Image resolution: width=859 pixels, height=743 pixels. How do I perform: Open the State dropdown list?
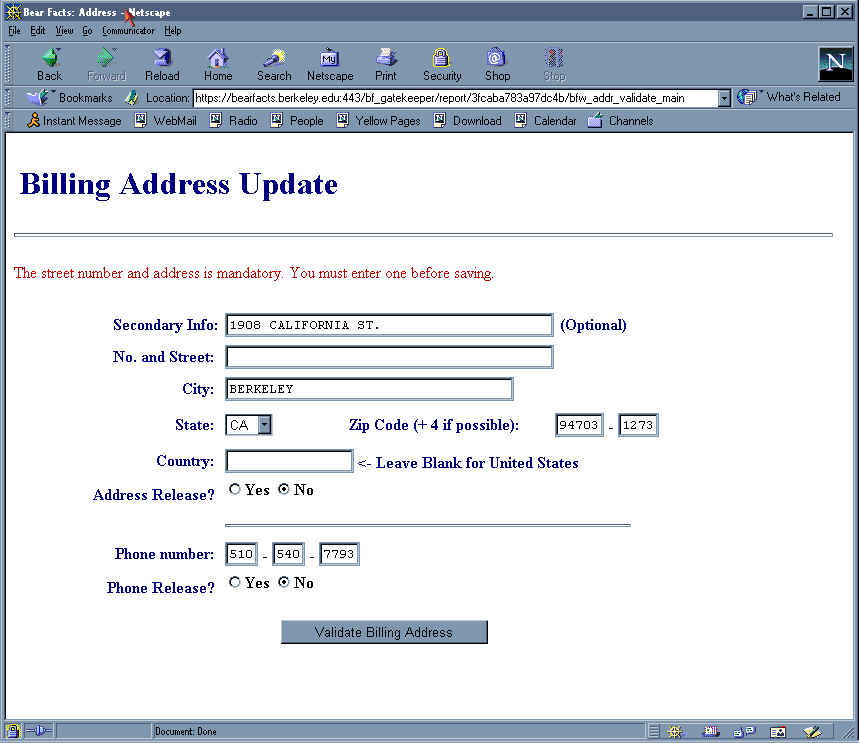(264, 425)
